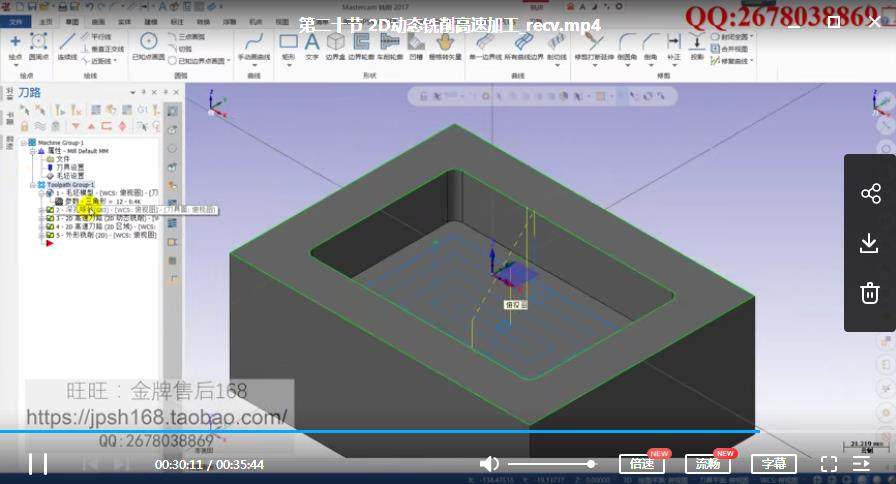Viewport: 896px width, 484px height.
Task: Select the 剖切线 slice curve tool
Action: (557, 46)
